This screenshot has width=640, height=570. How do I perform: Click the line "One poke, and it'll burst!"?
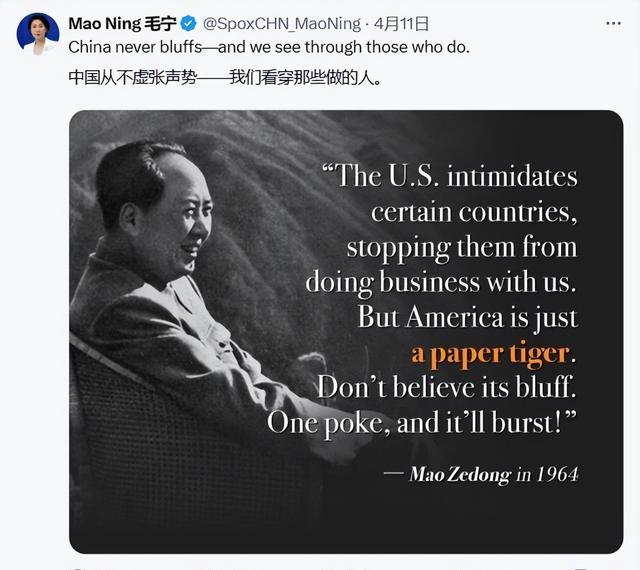(x=422, y=421)
